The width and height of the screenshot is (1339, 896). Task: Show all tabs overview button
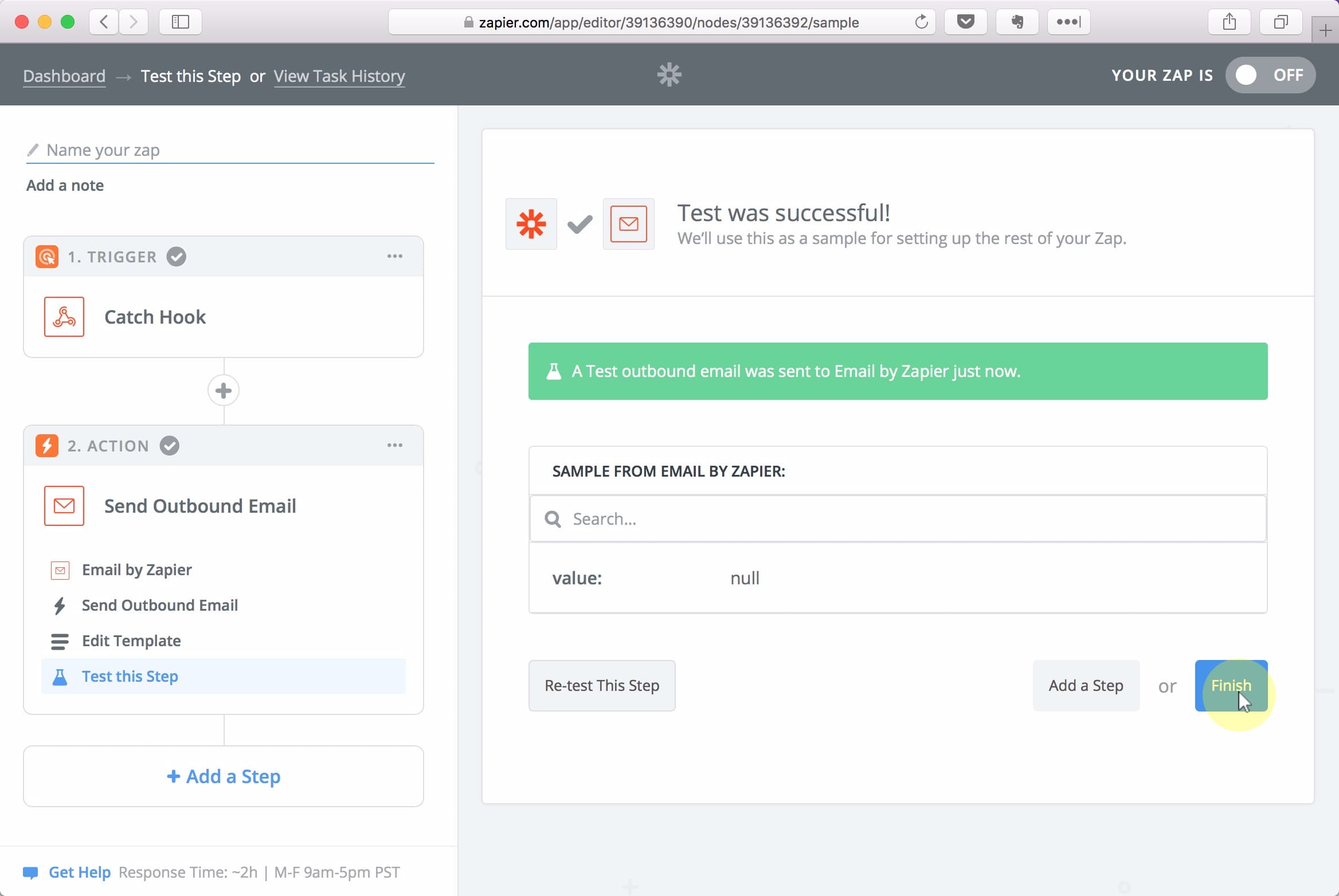(x=1281, y=22)
